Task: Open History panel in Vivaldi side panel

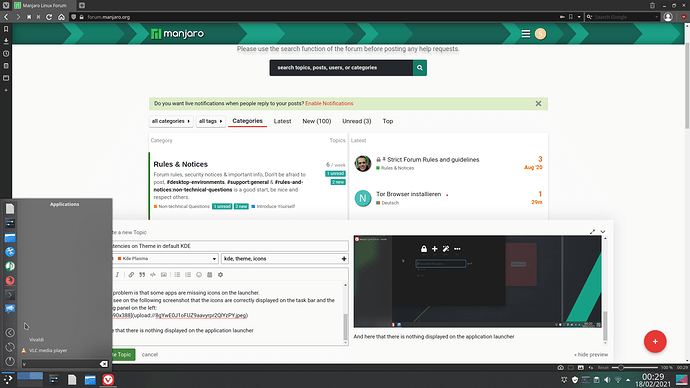Action: click(x=6, y=53)
